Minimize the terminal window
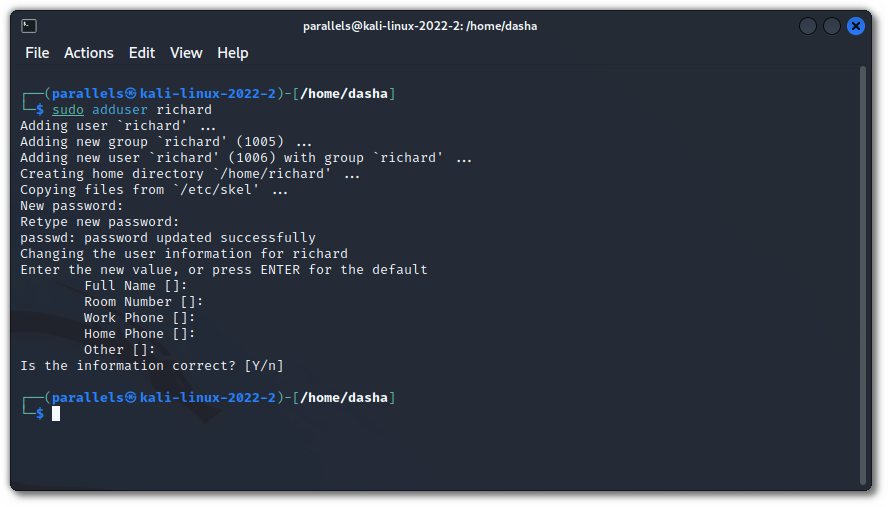888x507 pixels. pyautogui.click(x=807, y=26)
